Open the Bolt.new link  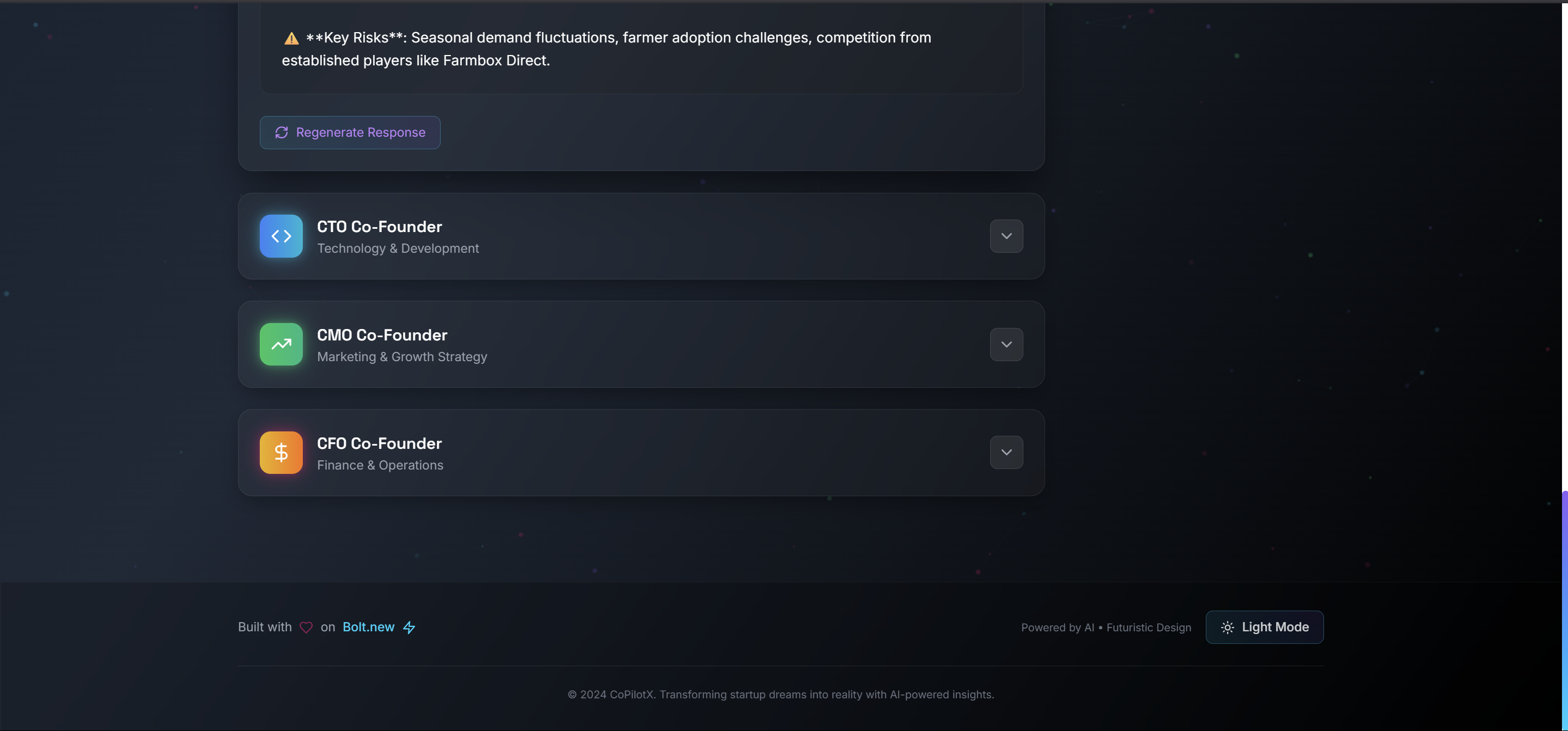[x=368, y=627]
